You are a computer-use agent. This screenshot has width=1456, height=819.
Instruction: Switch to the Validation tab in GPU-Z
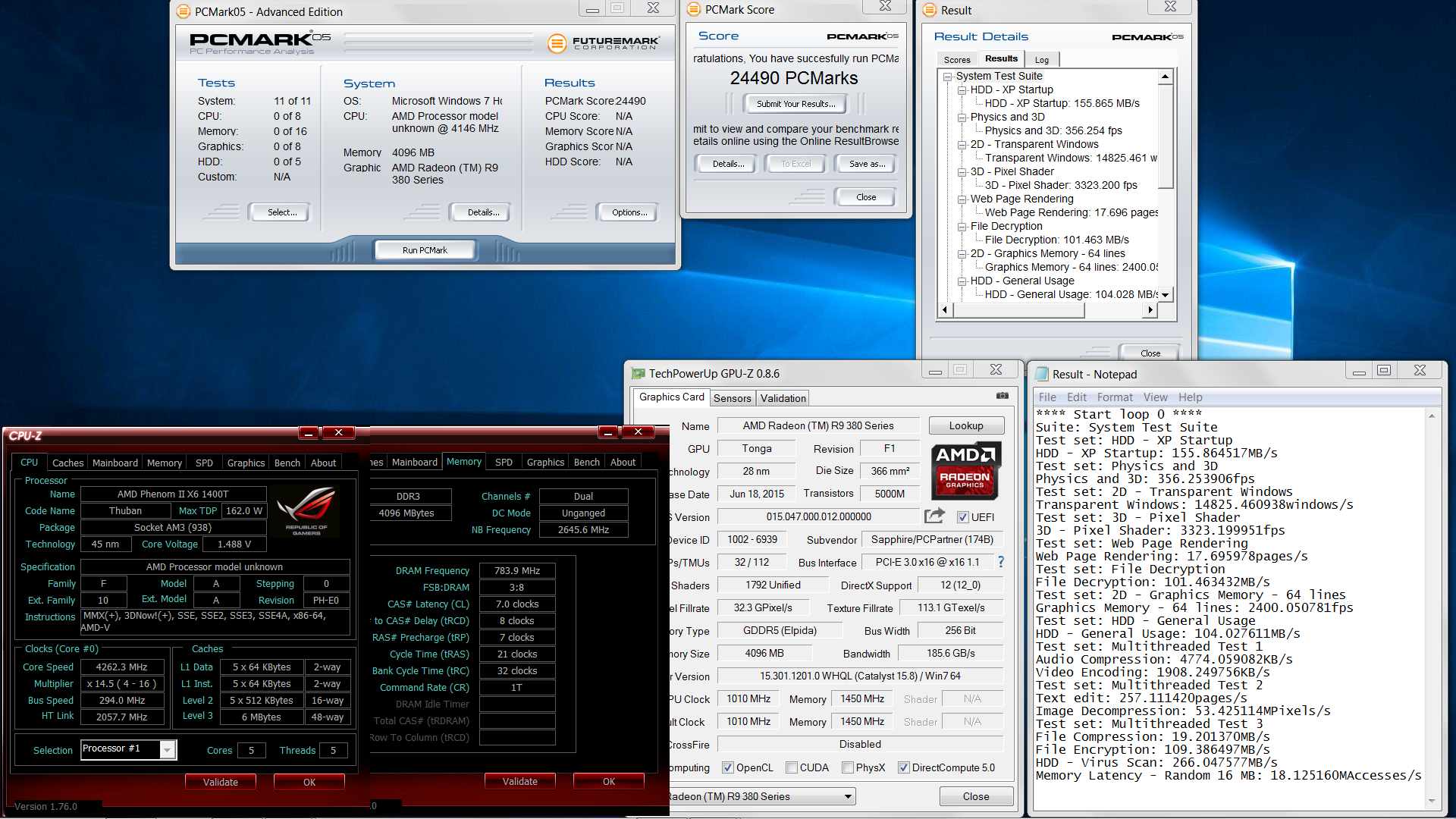783,398
